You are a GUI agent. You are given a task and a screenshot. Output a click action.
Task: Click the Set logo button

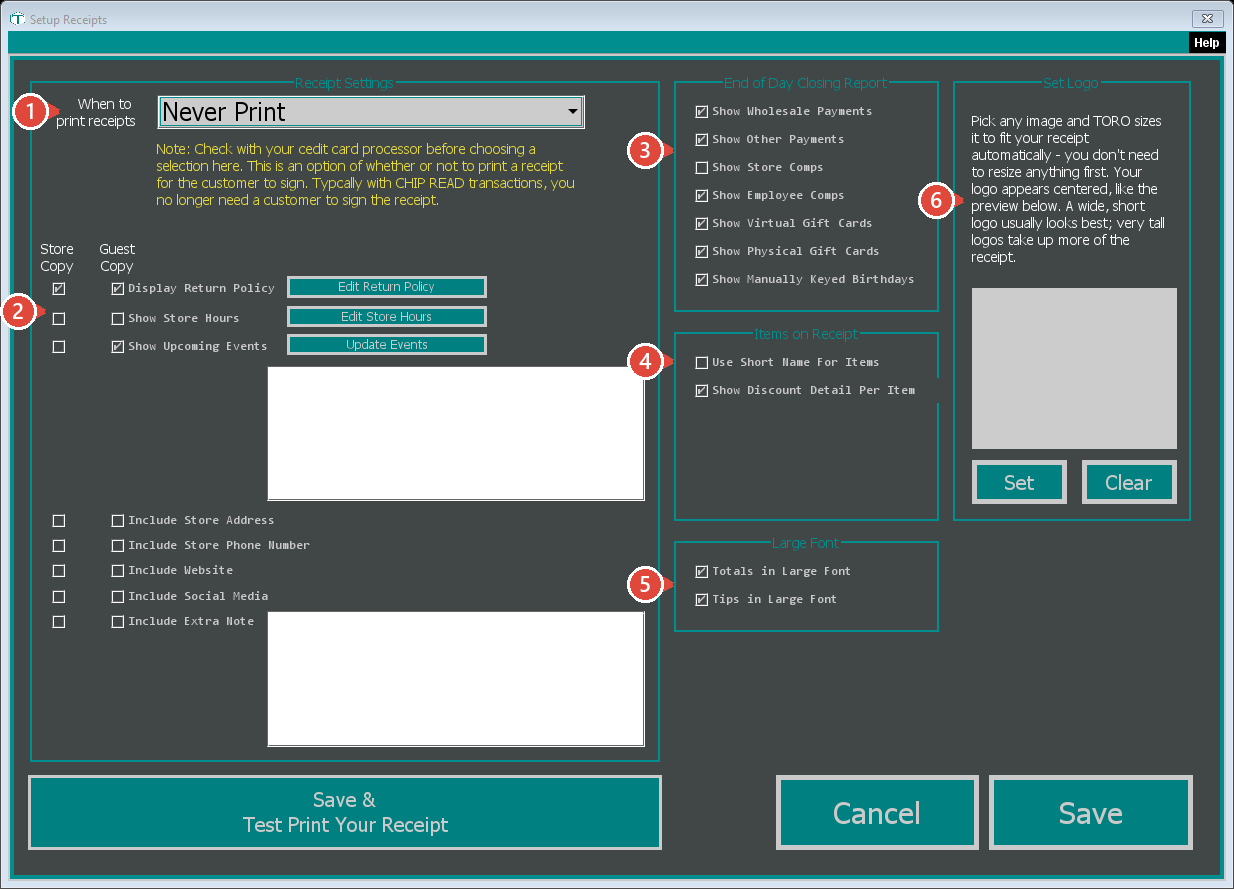[1019, 482]
